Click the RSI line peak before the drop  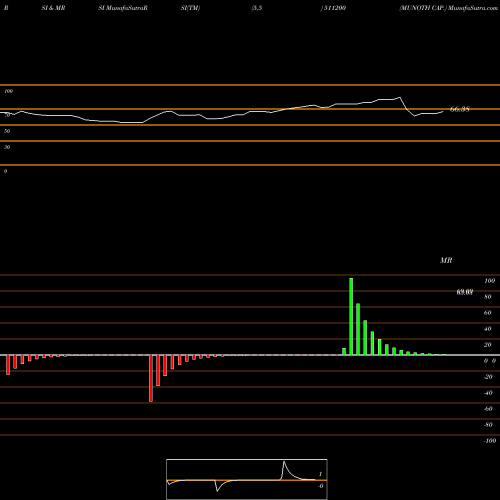click(x=400, y=97)
